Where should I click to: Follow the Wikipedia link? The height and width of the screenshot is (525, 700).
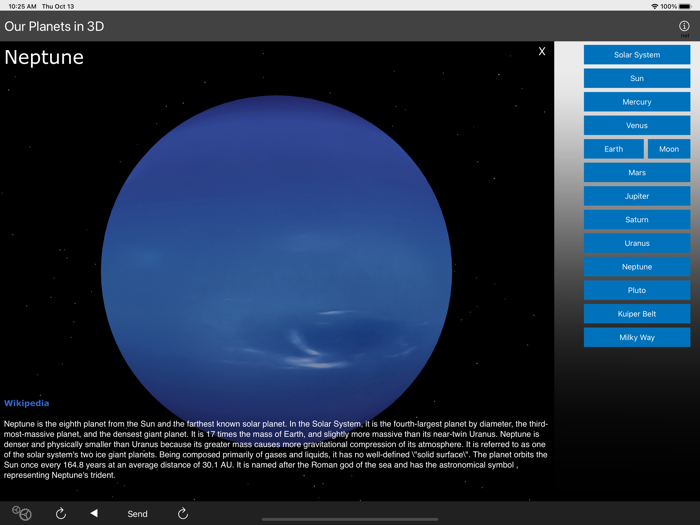[x=26, y=403]
